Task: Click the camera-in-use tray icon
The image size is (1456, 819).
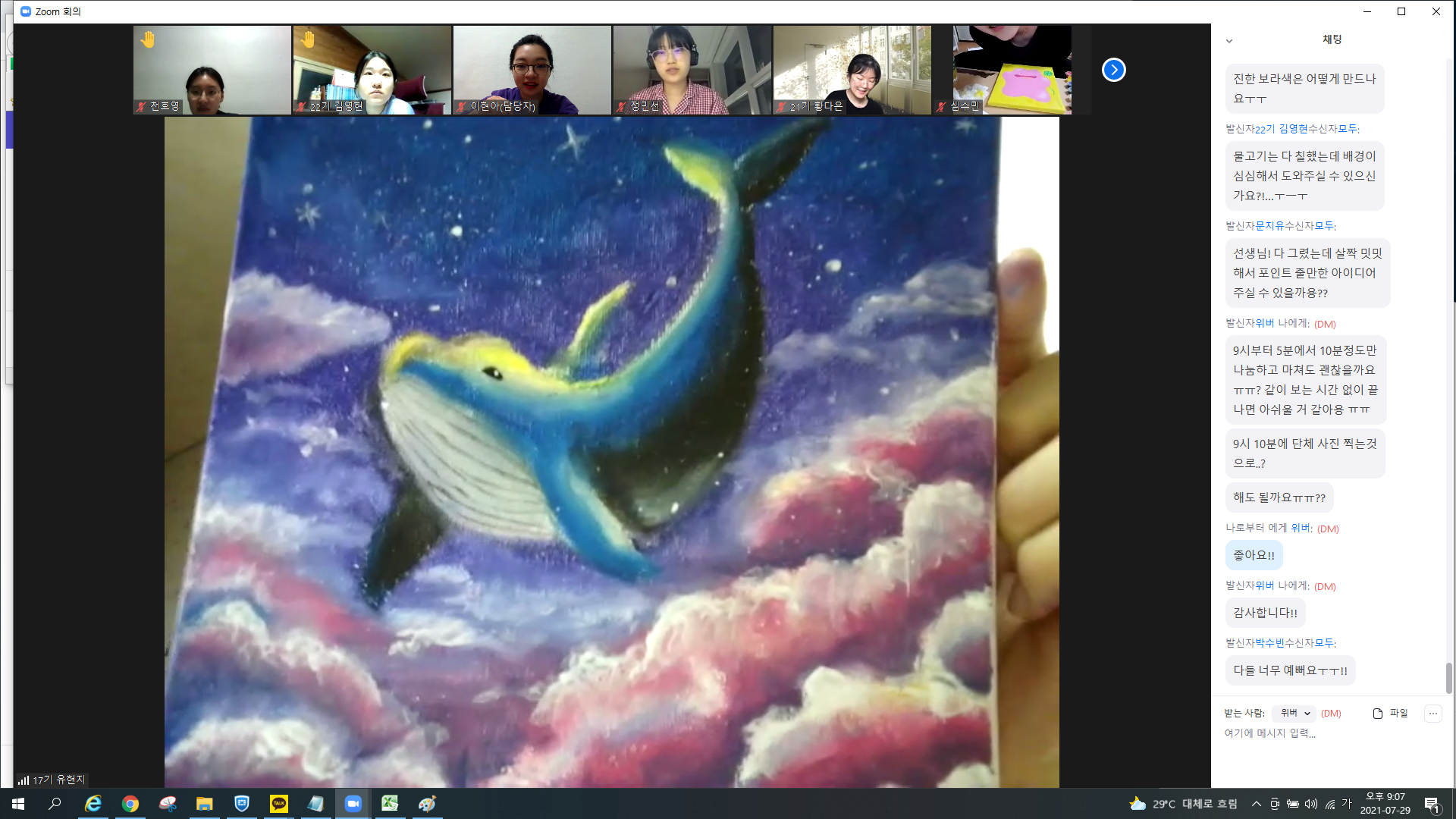Action: click(1275, 804)
